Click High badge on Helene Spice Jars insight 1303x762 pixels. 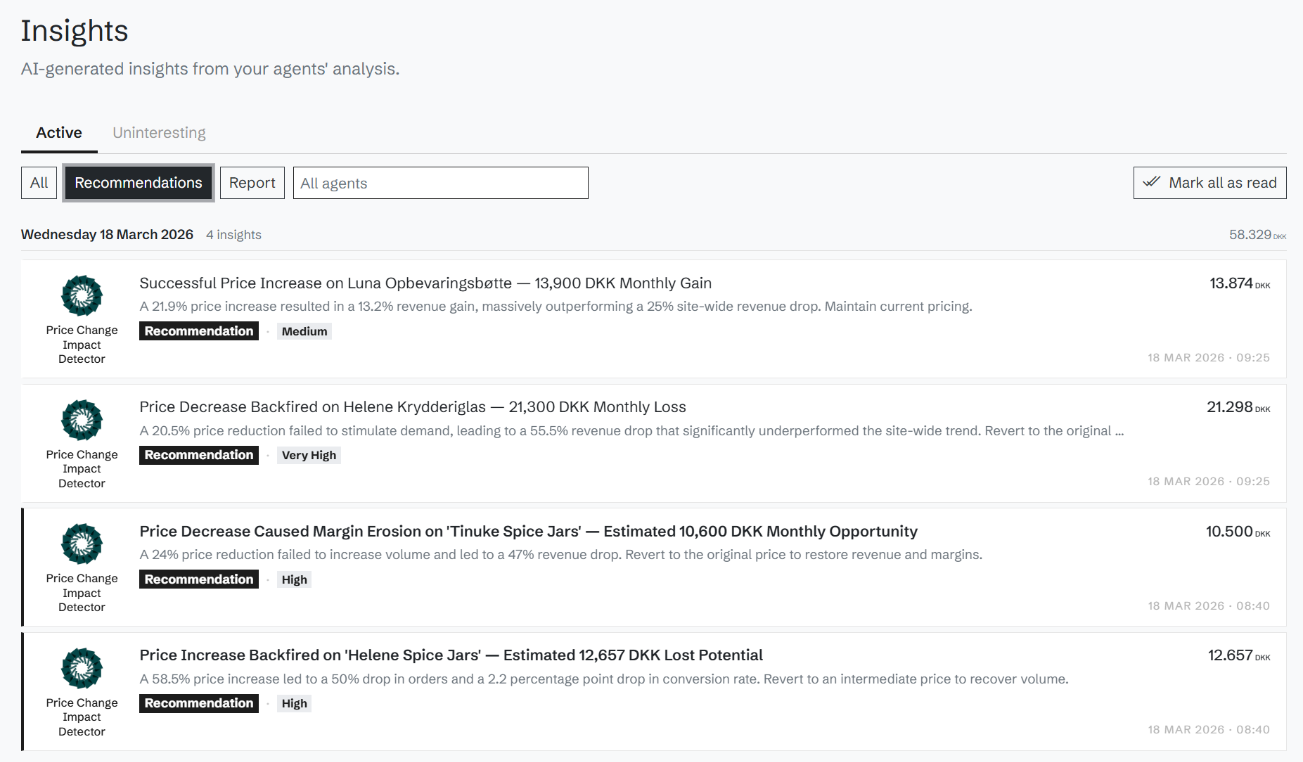(295, 703)
